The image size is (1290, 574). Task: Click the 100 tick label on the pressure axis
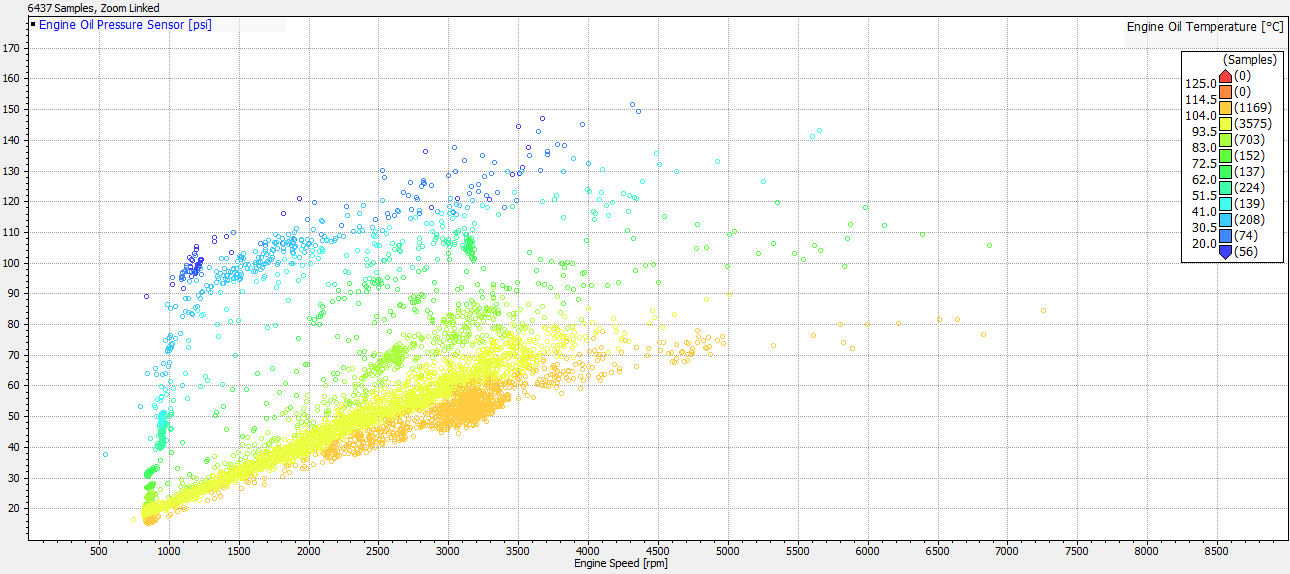(x=13, y=263)
